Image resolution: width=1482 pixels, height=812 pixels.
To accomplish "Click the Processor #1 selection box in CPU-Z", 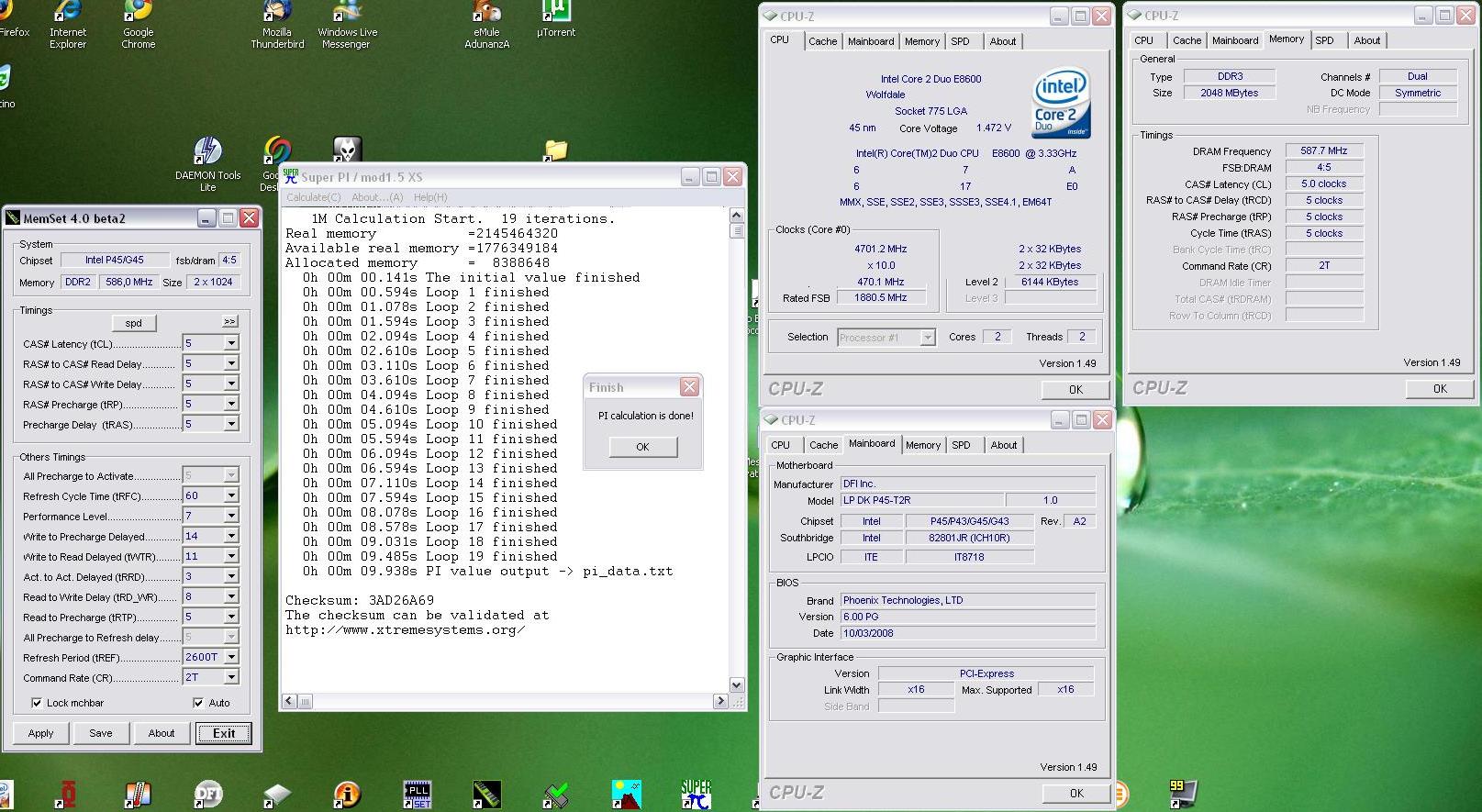I will [886, 338].
